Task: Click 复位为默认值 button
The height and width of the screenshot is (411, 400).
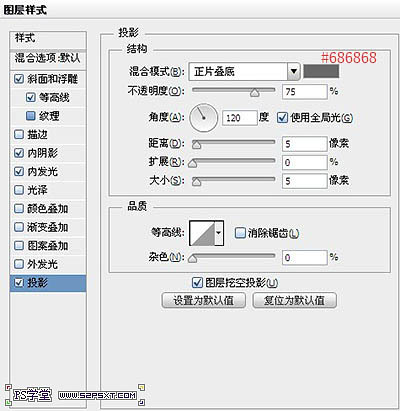Action: click(x=295, y=300)
